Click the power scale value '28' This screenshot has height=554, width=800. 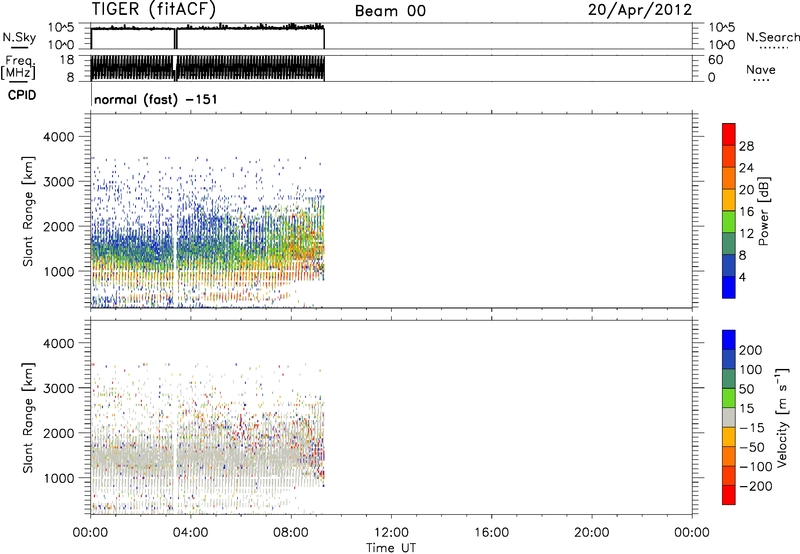click(746, 146)
